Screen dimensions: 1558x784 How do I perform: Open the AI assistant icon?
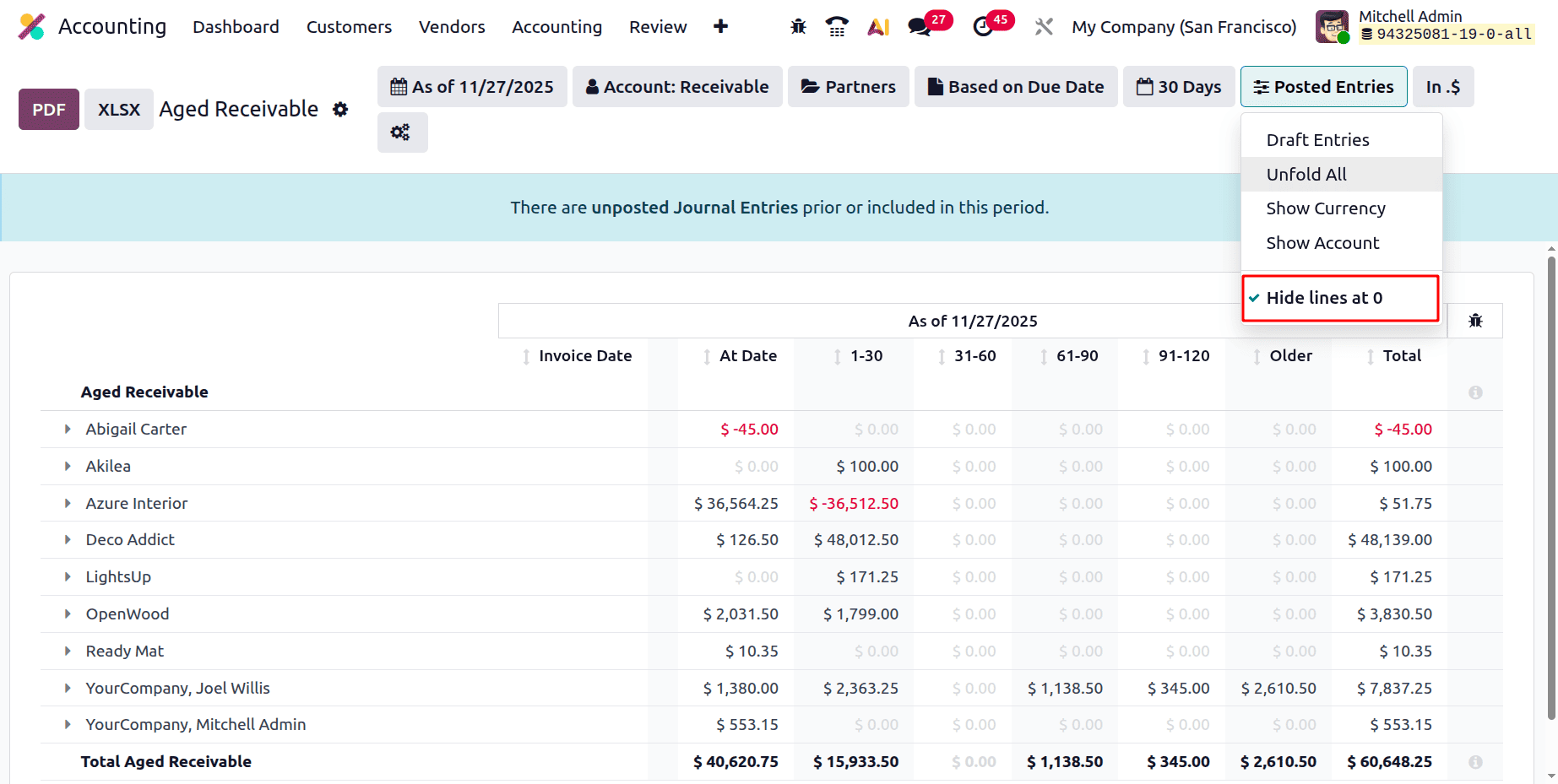[878, 27]
